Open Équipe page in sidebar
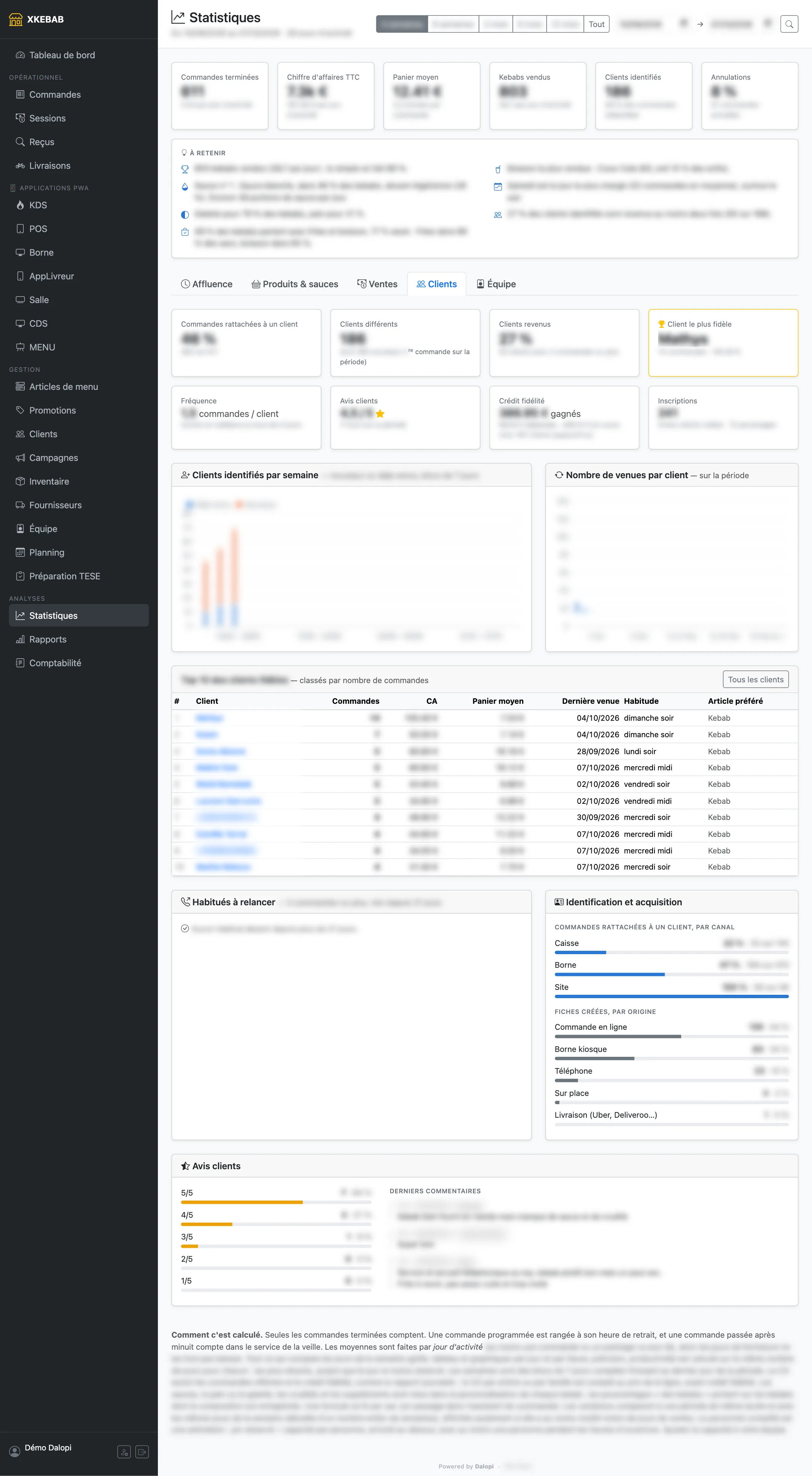Screen dimensions: 812x1476 [79, 529]
